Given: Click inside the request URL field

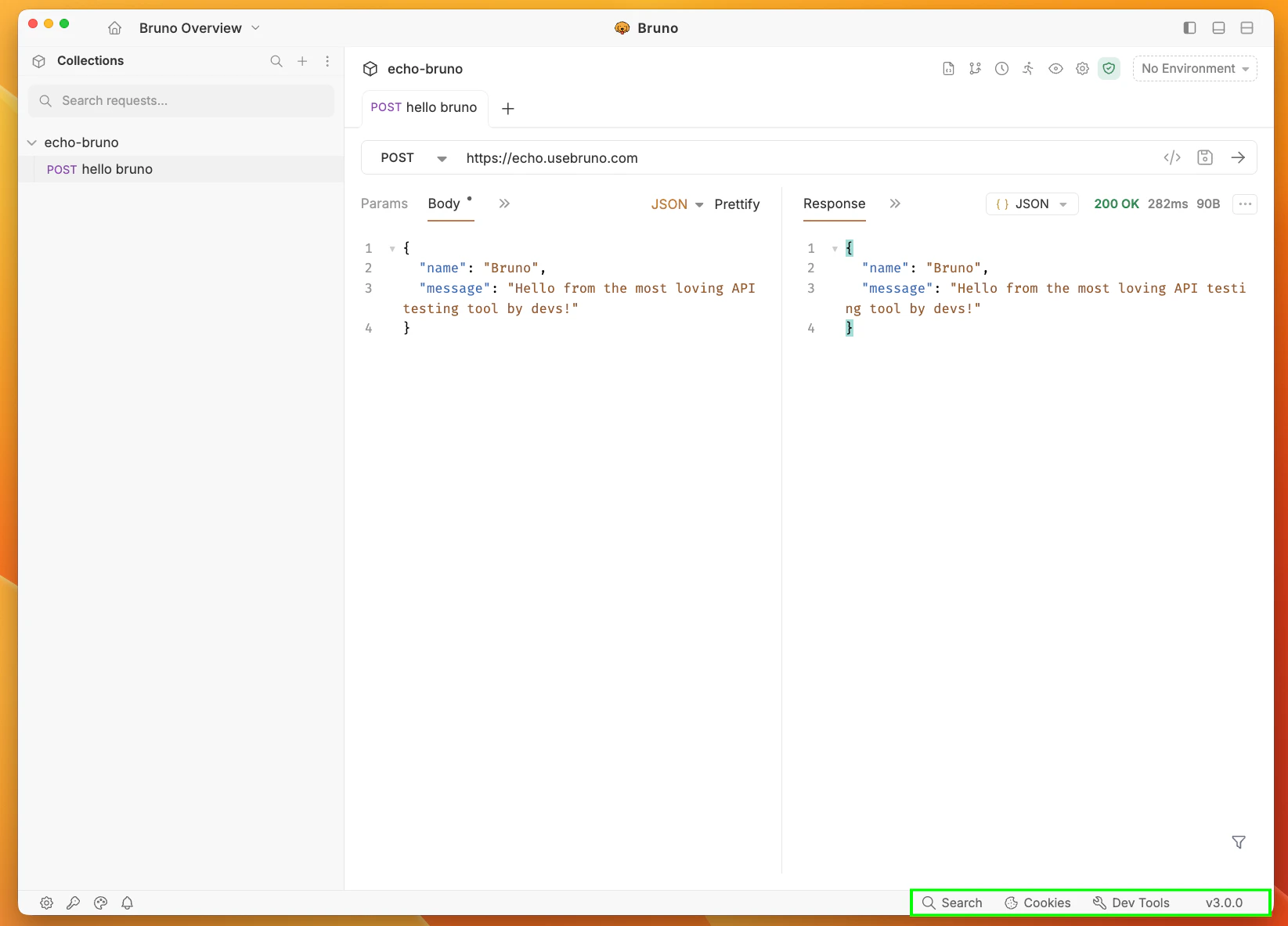Looking at the screenshot, I should tap(705, 157).
